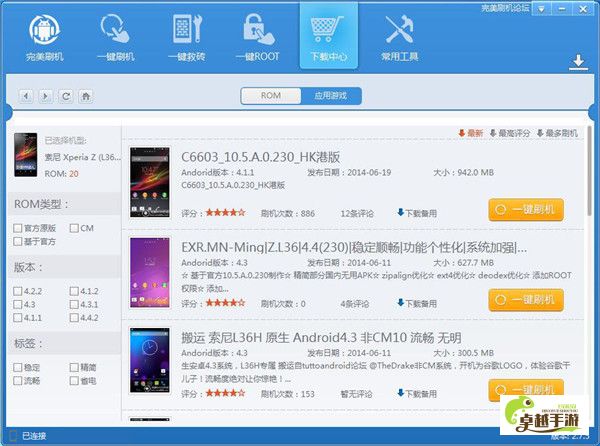
Task: Return to the download center home page
Action: point(86,96)
